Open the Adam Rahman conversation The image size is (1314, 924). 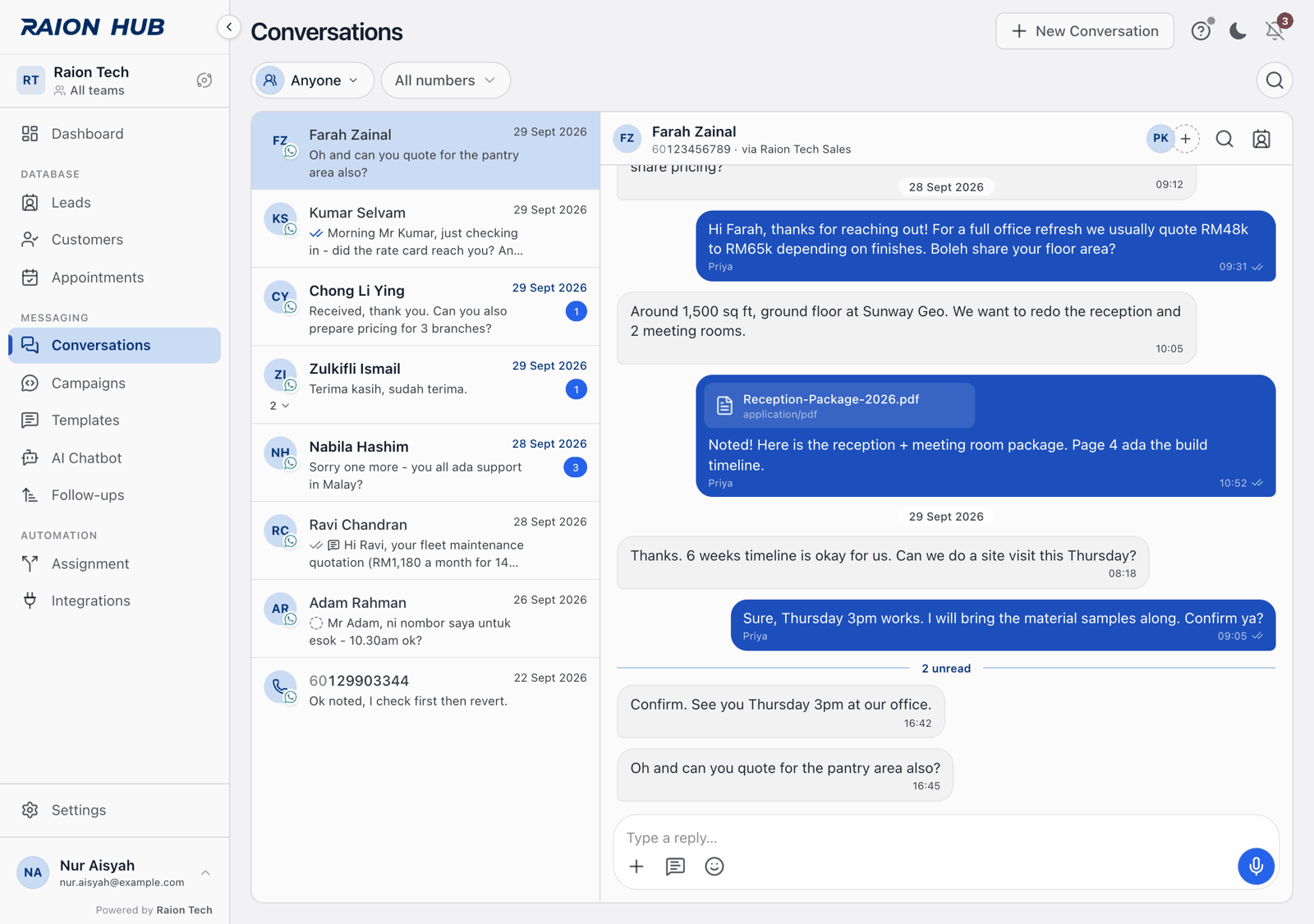[425, 619]
